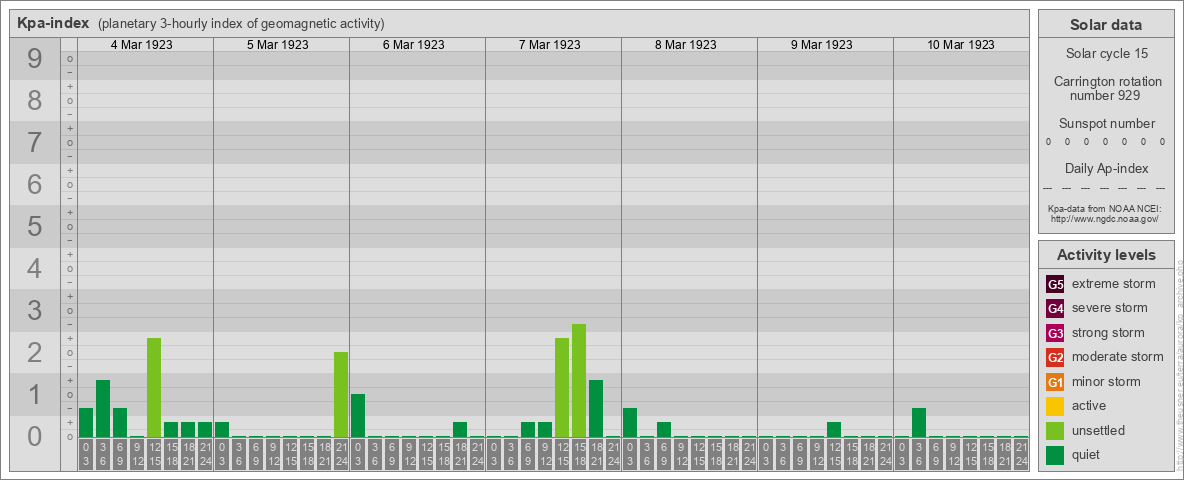Click the Solar cycle 15 text
The image size is (1184, 480).
point(1106,54)
